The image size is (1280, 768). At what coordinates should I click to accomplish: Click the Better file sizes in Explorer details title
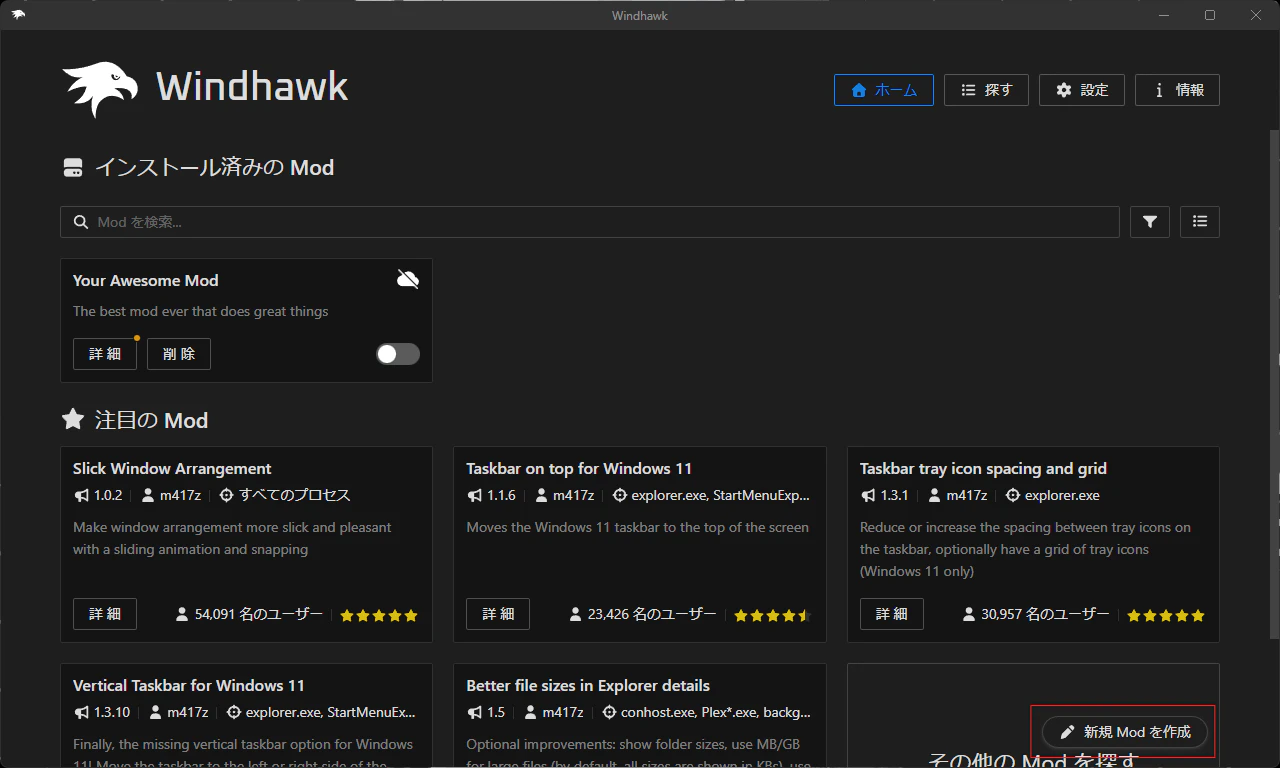(588, 686)
